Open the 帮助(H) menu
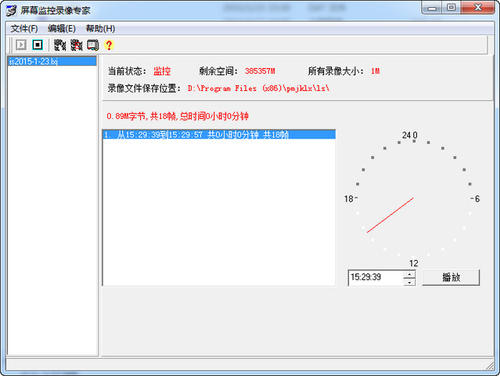The width and height of the screenshot is (500, 376). click(x=100, y=29)
